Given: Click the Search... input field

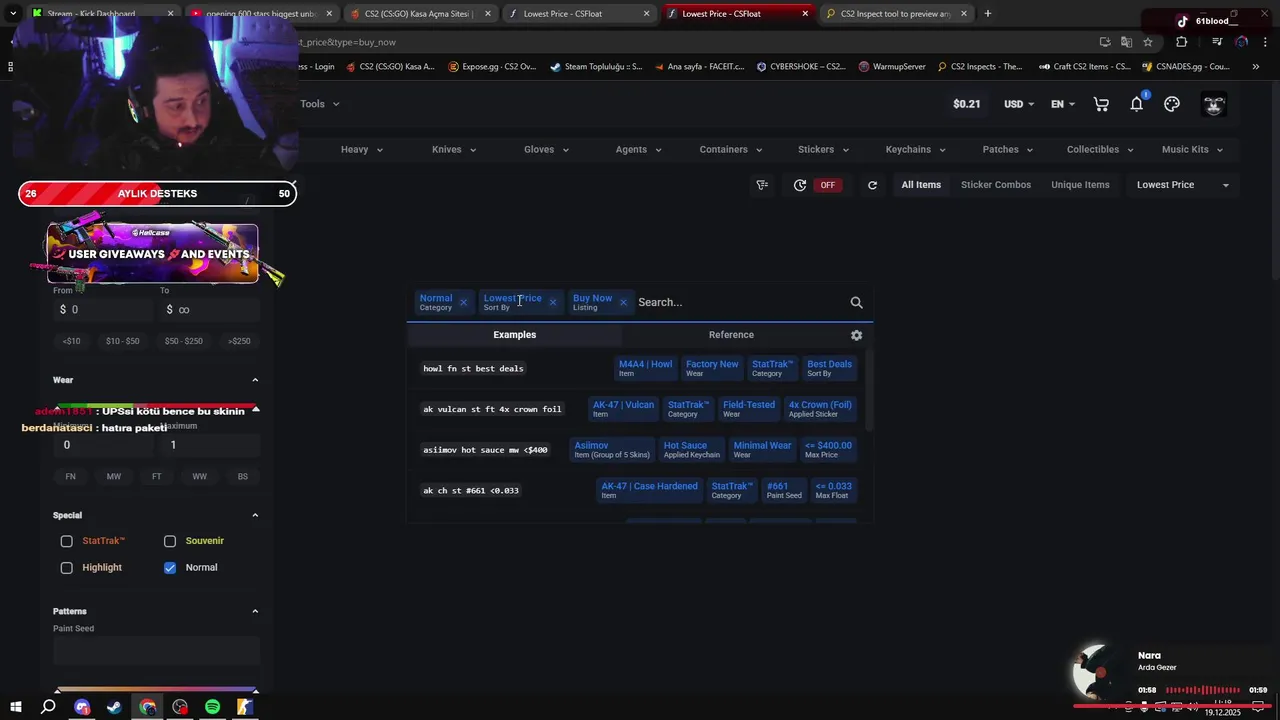Looking at the screenshot, I should coord(738,302).
